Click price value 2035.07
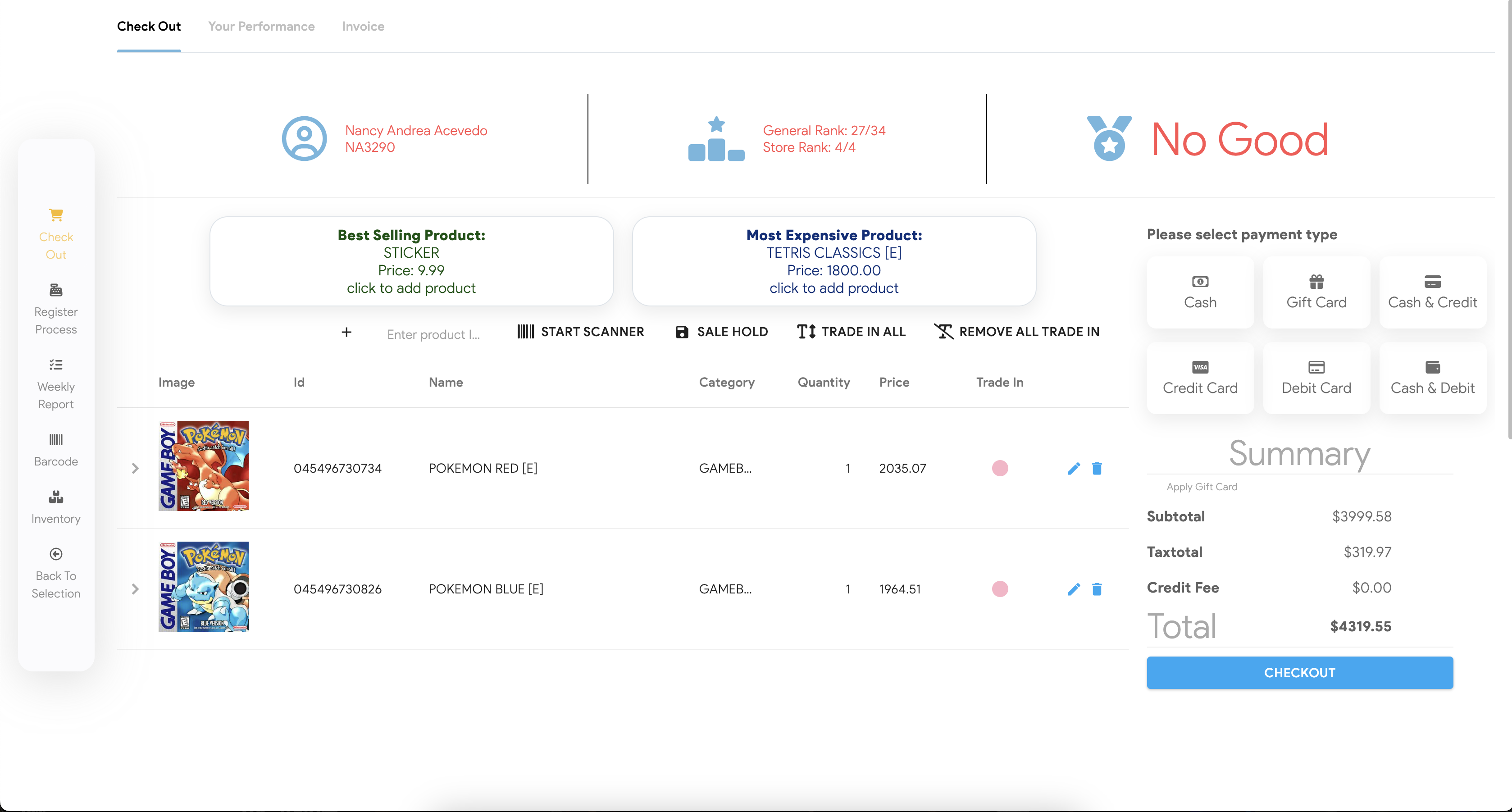 coord(902,469)
